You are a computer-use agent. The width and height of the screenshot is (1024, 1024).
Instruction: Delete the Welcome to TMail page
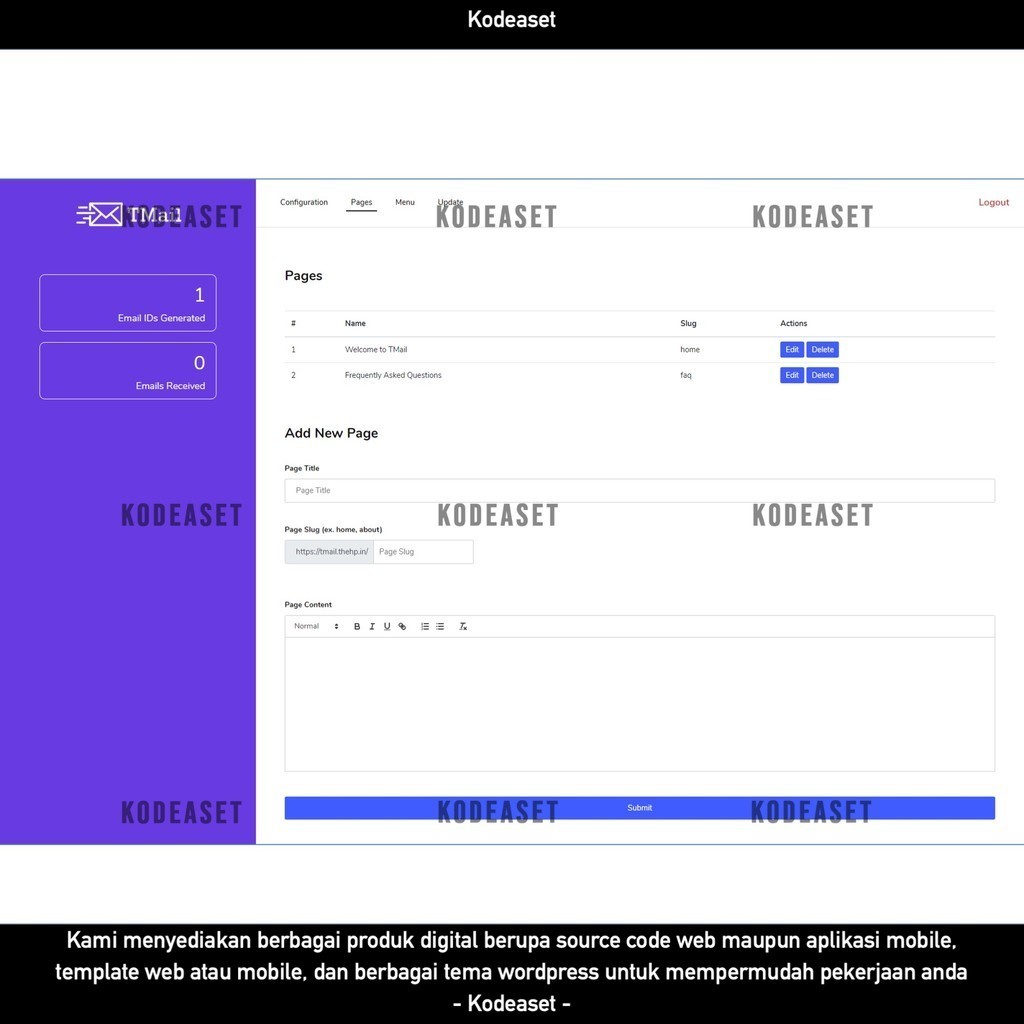click(822, 349)
